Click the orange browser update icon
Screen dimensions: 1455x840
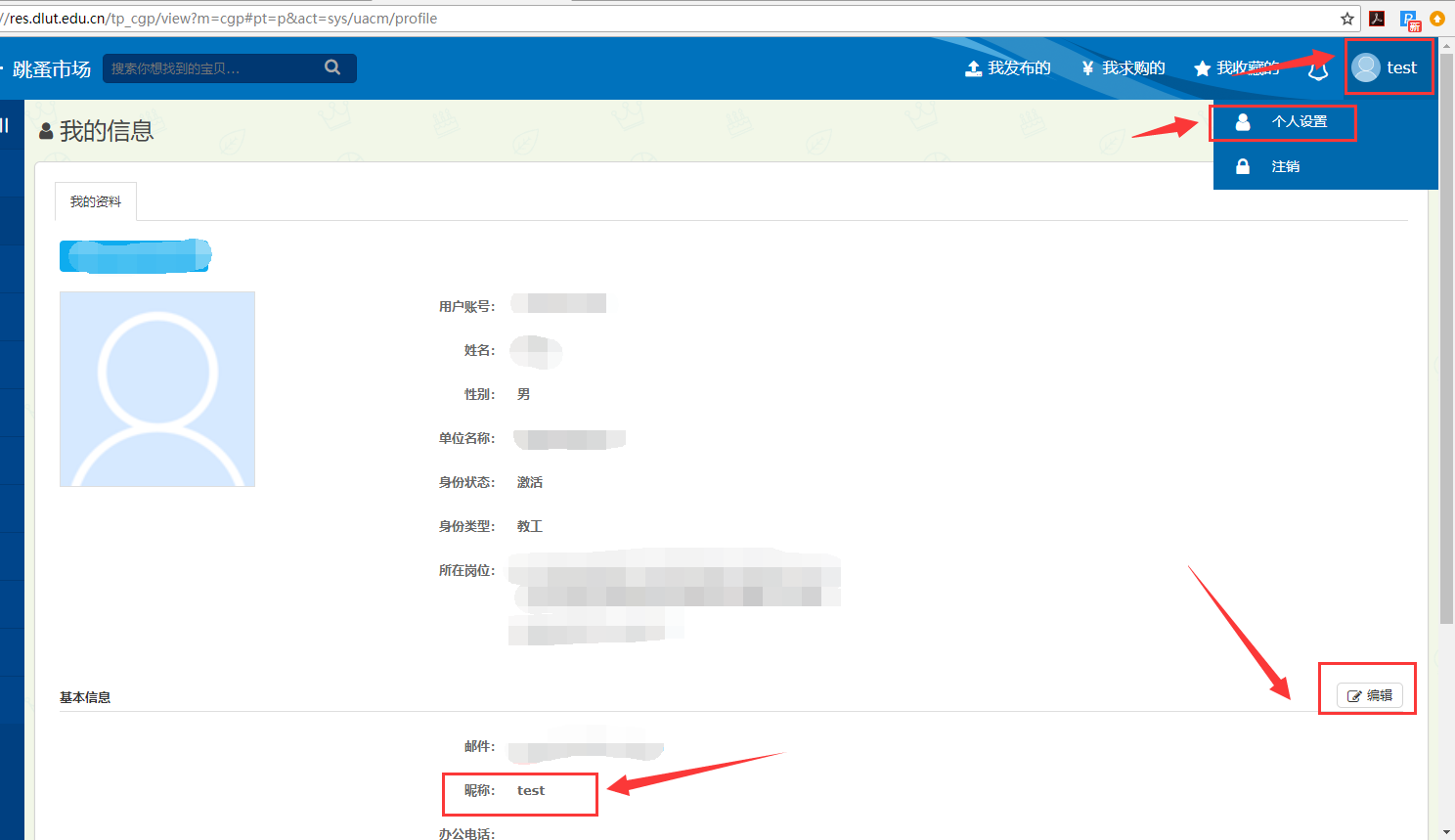coord(1436,19)
